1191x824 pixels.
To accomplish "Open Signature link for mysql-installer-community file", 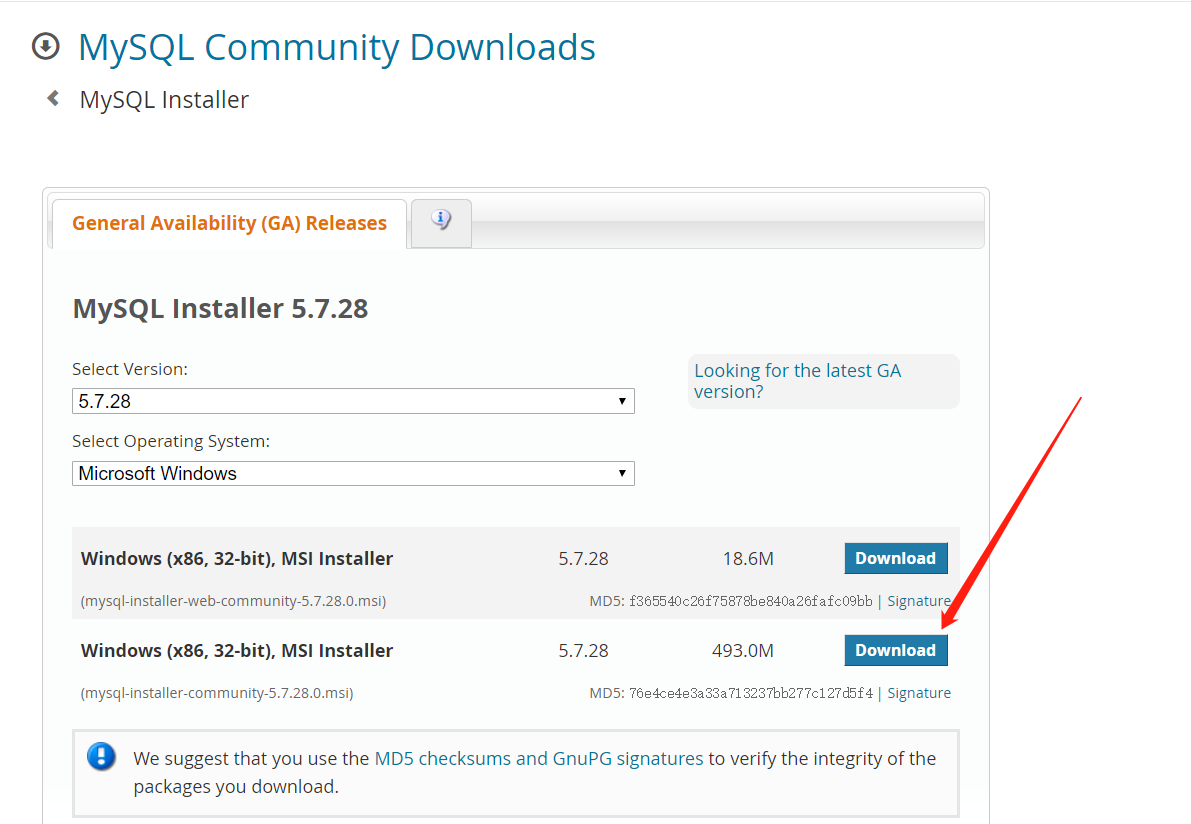I will coord(919,693).
